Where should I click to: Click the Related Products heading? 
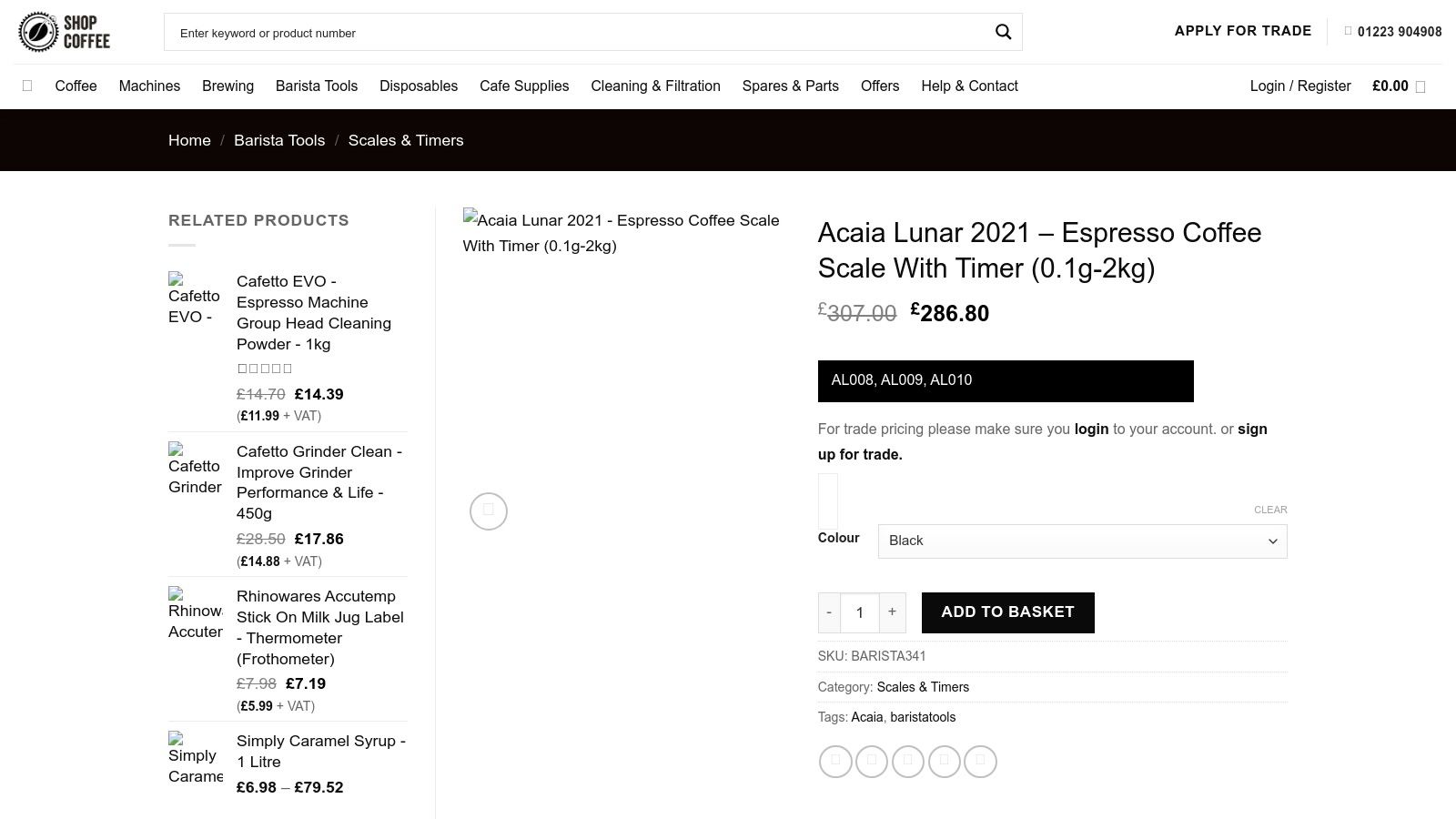(258, 220)
